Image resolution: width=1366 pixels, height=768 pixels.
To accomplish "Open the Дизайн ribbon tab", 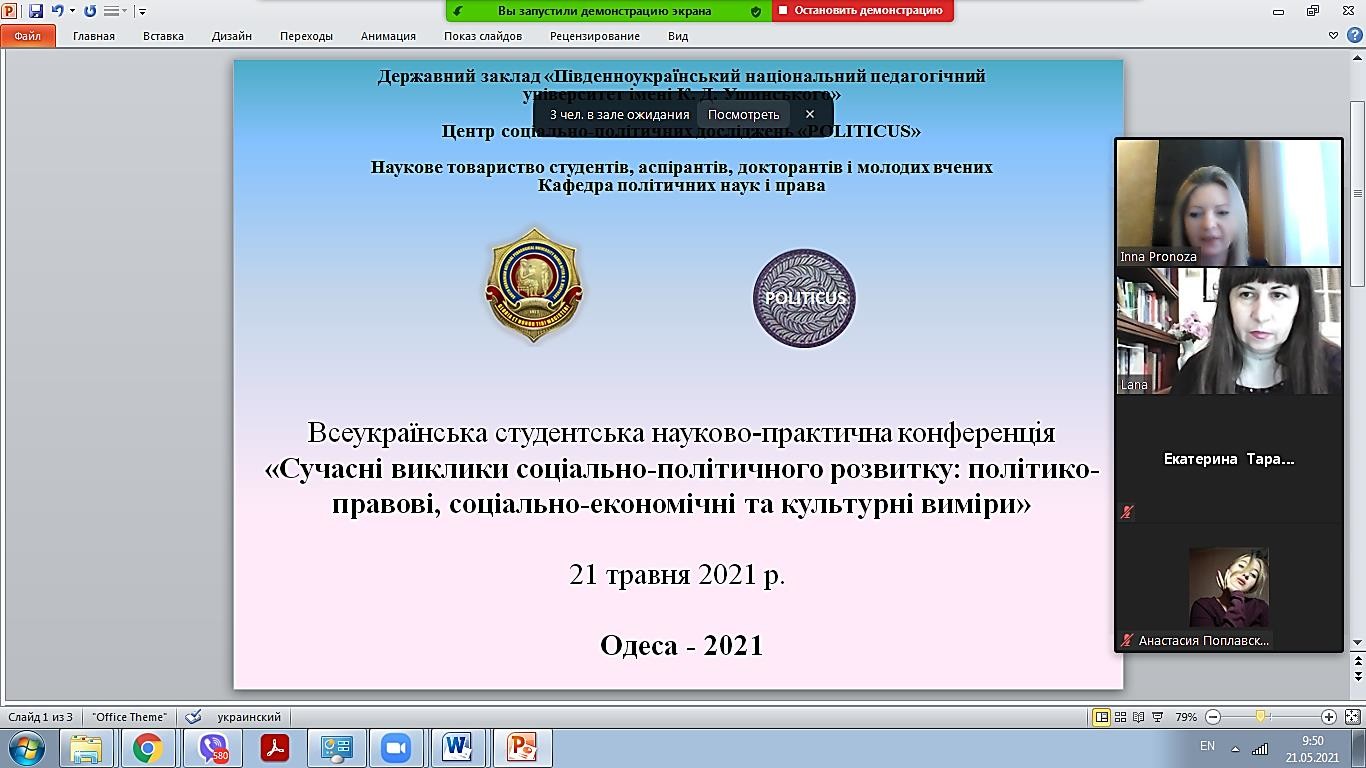I will pyautogui.click(x=232, y=36).
